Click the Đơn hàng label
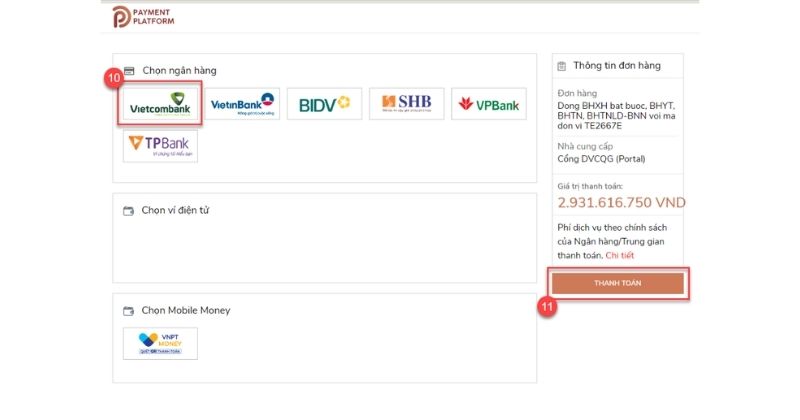This screenshot has width=800, height=420. click(577, 93)
